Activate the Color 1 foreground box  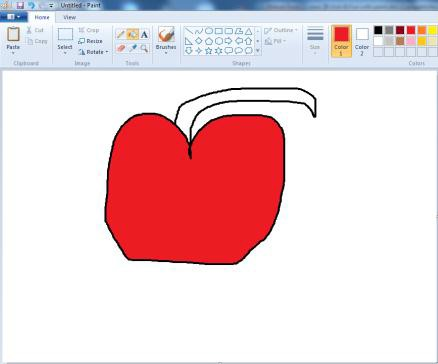pyautogui.click(x=341, y=41)
